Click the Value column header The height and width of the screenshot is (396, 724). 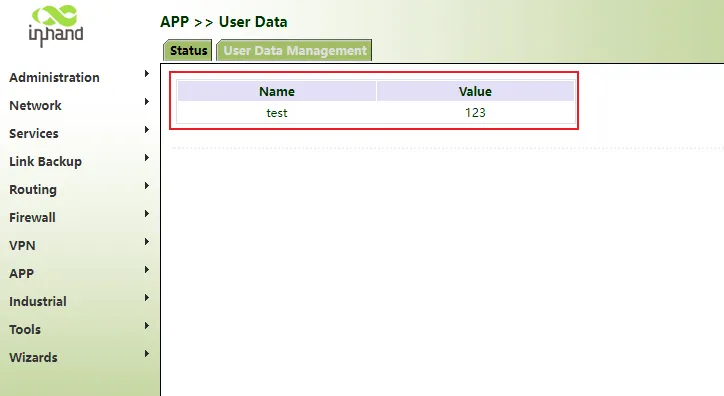(475, 91)
